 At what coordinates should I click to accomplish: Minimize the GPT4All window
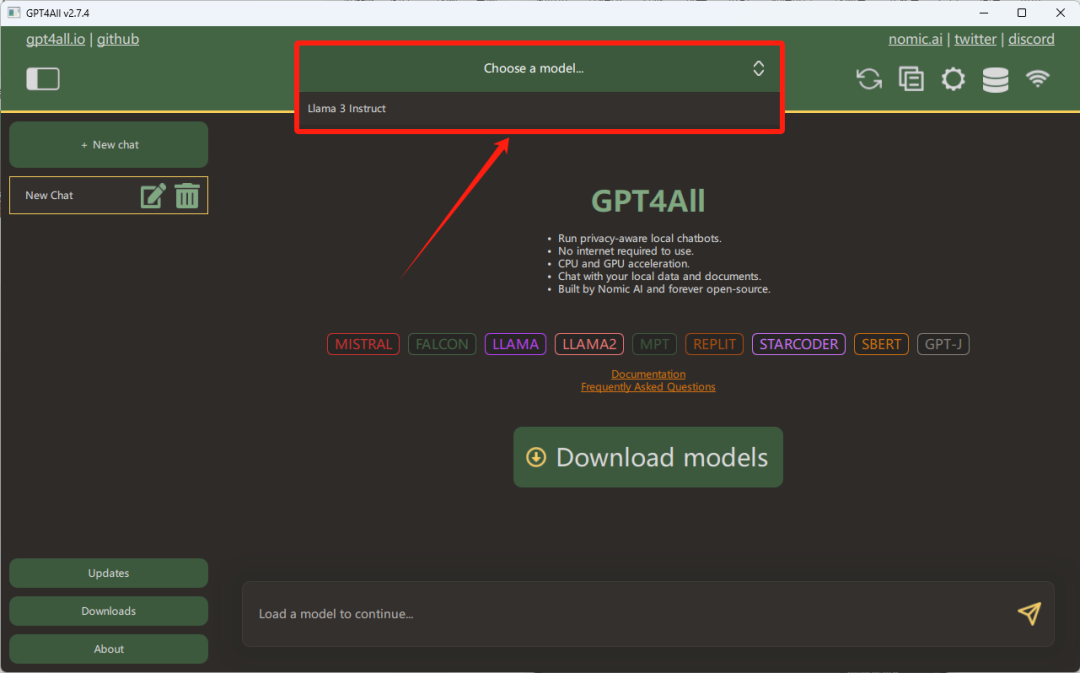pyautogui.click(x=984, y=12)
